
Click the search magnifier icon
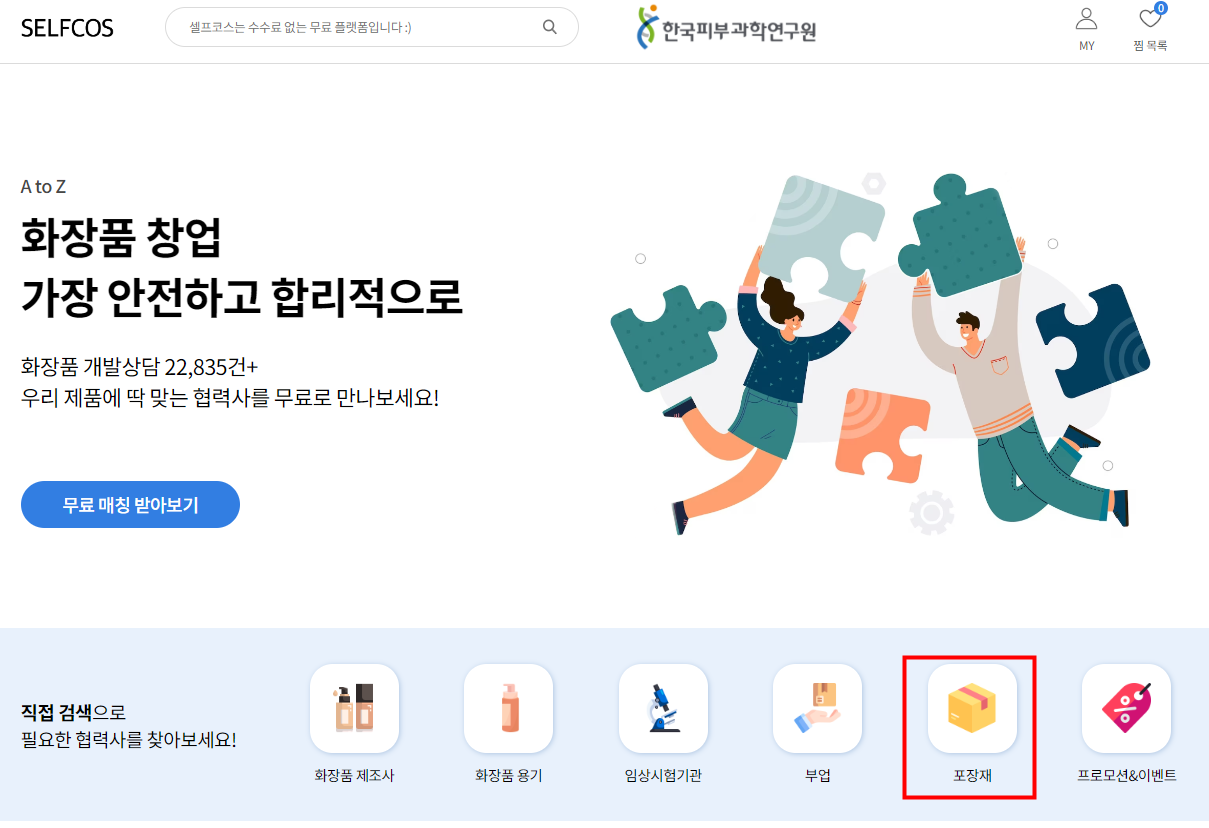click(x=550, y=27)
